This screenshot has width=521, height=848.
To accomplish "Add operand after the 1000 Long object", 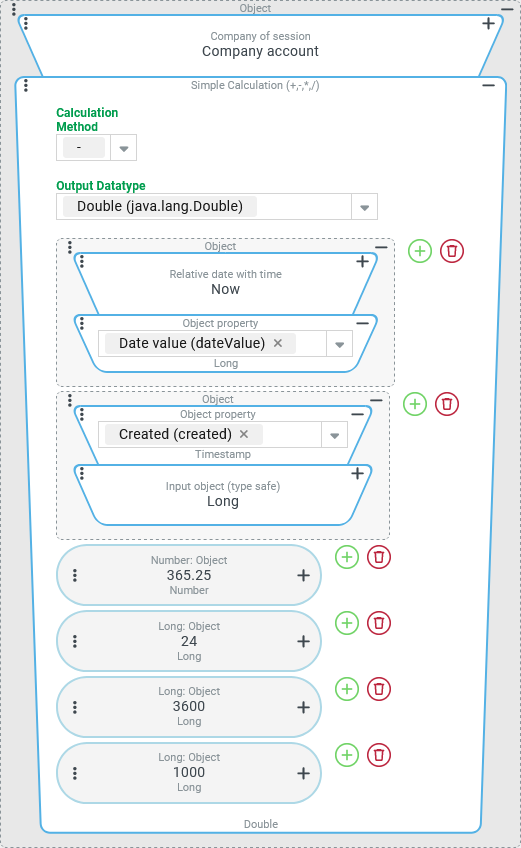I will coord(347,755).
